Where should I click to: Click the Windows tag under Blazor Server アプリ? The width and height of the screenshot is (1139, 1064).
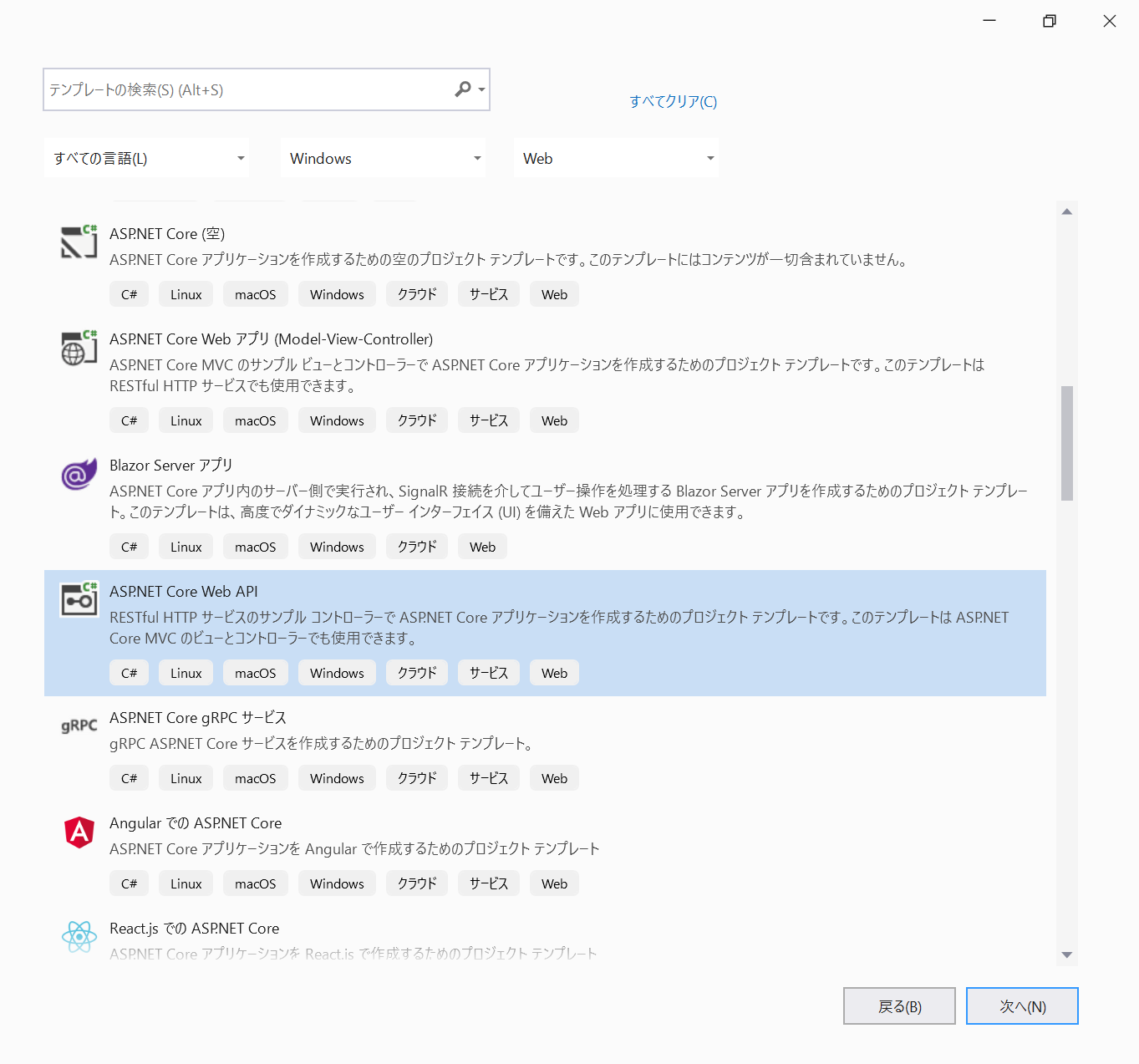click(x=337, y=547)
